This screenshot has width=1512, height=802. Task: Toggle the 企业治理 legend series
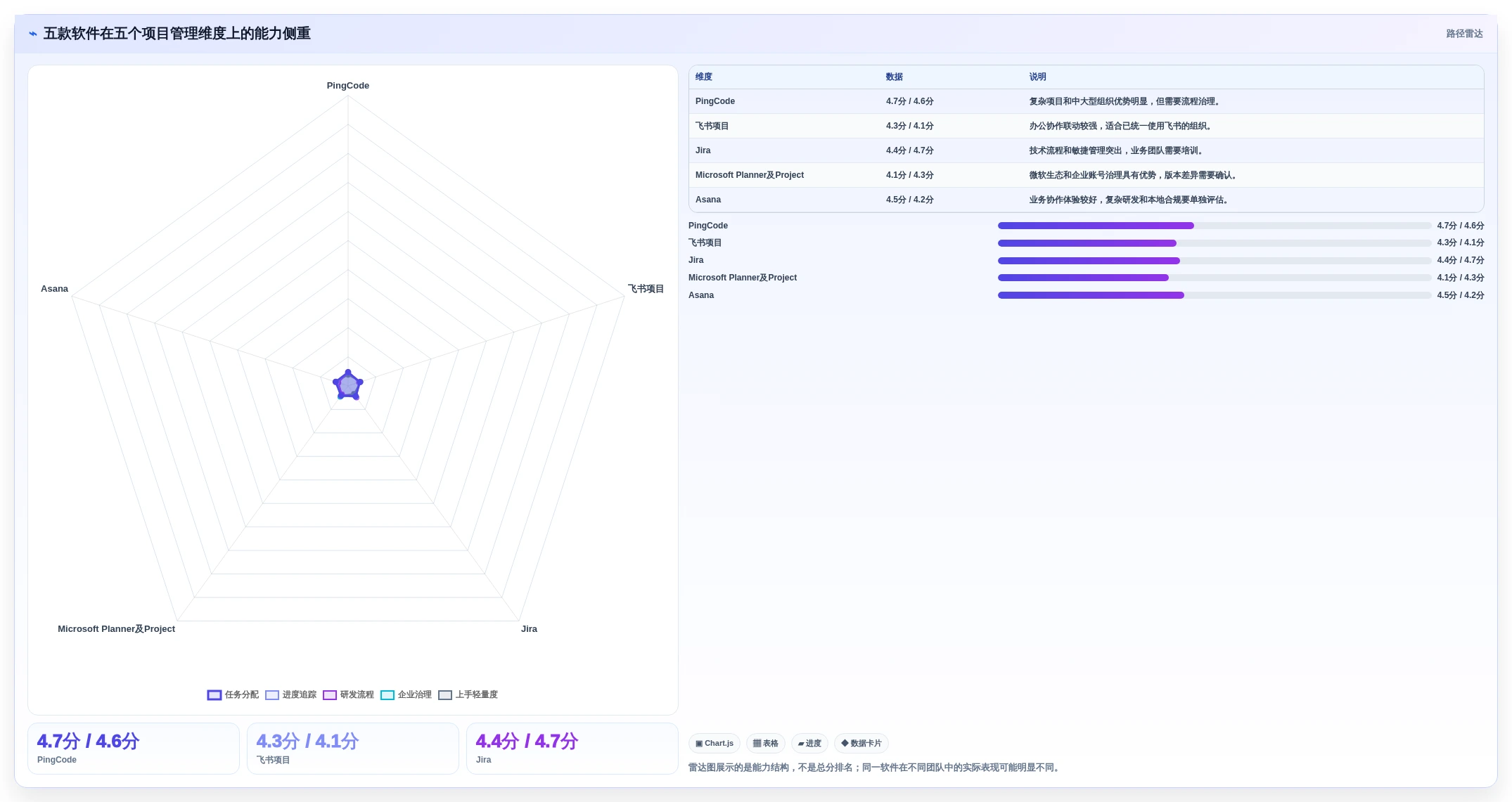point(406,694)
